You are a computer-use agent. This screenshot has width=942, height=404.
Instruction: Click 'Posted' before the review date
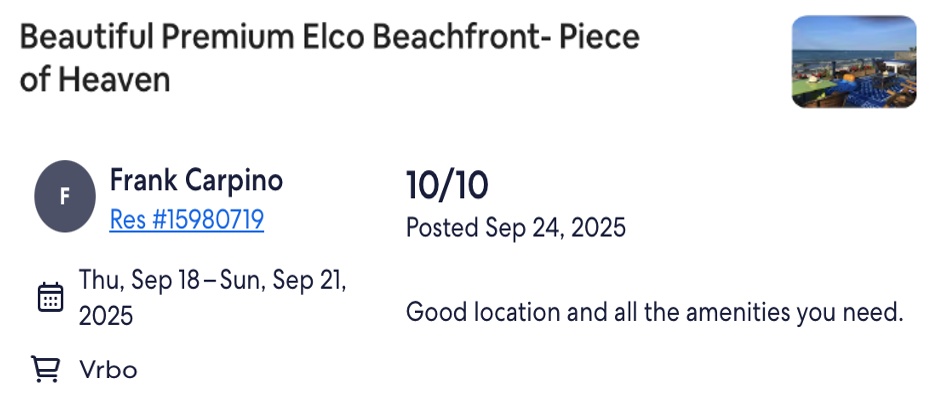(442, 228)
